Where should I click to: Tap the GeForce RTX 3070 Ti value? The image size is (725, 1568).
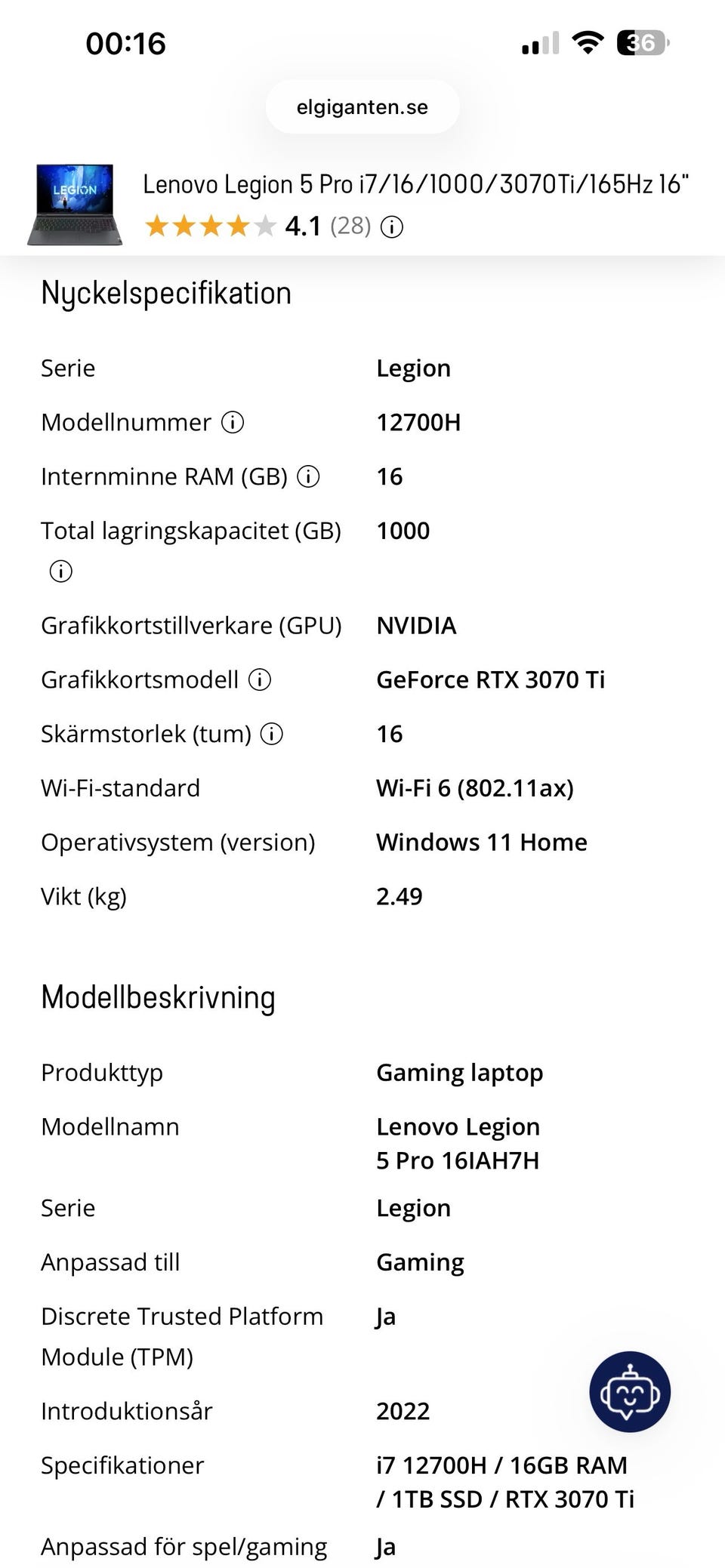pos(491,679)
